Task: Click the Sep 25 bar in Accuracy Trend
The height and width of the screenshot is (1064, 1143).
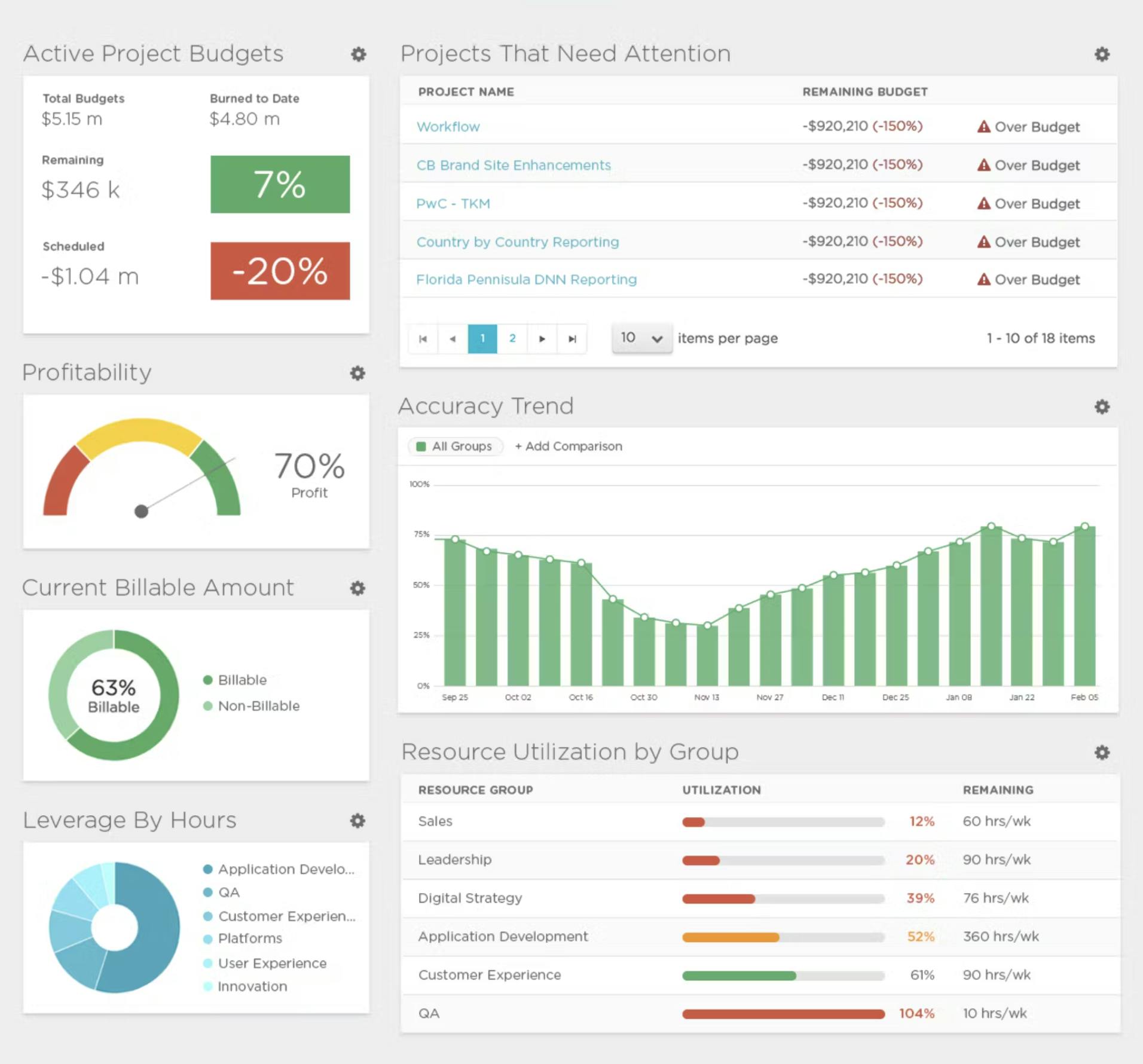Action: tap(455, 612)
